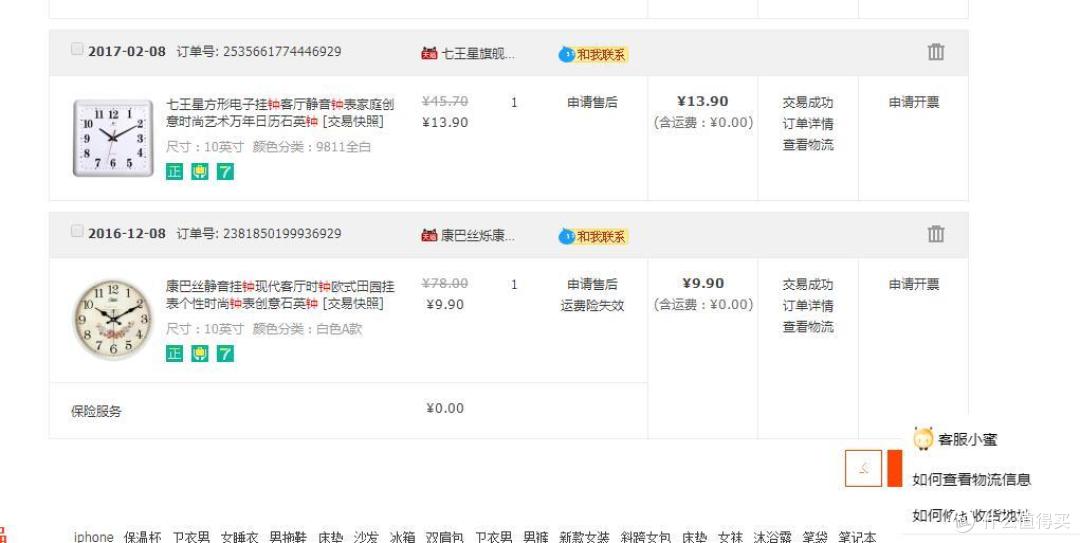Click 7-day return badge on 七王星 item
The image size is (1080, 543).
225,171
